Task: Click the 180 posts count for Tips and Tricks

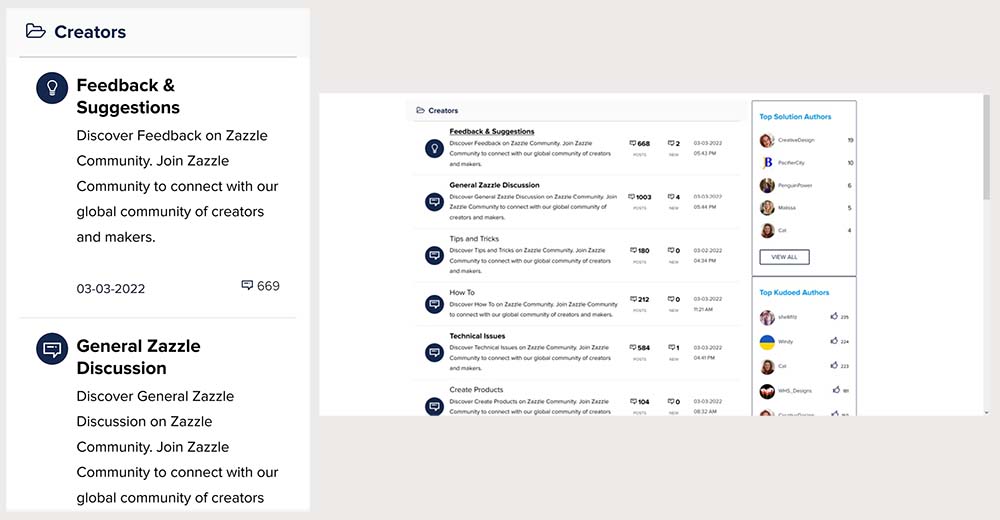Action: click(x=643, y=251)
